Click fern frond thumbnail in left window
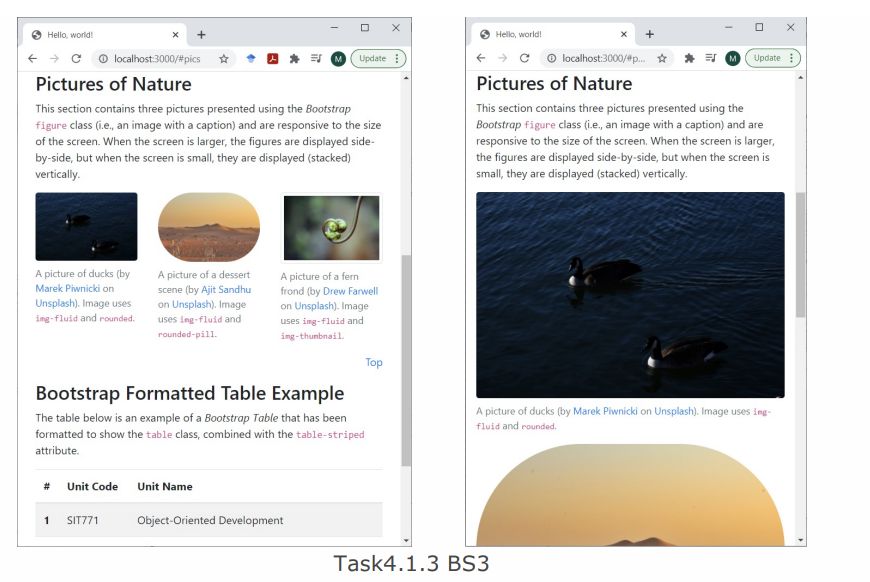Screen dimensions: 870x582 click(x=332, y=228)
